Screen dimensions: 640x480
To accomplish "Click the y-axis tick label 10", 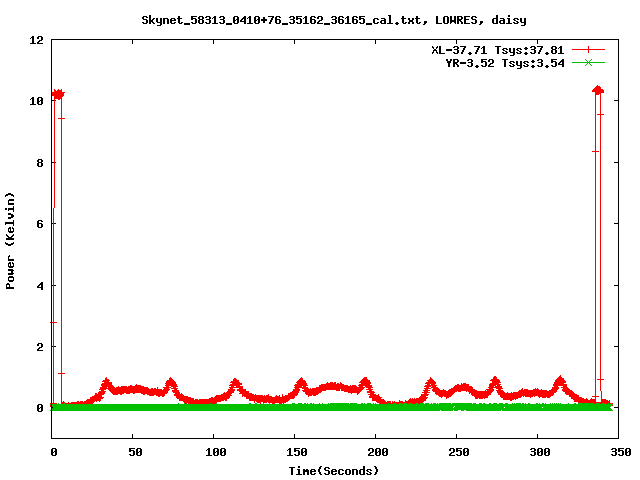I will tap(36, 101).
